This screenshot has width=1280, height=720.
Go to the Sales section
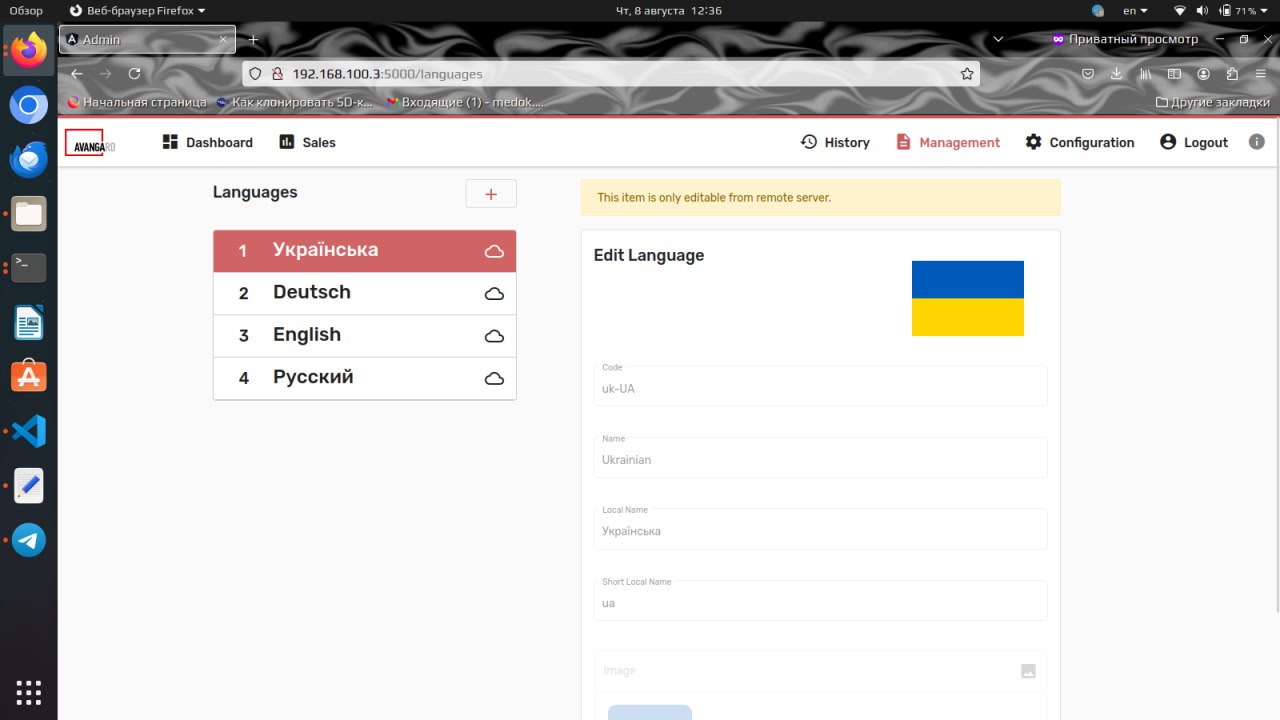pos(307,142)
